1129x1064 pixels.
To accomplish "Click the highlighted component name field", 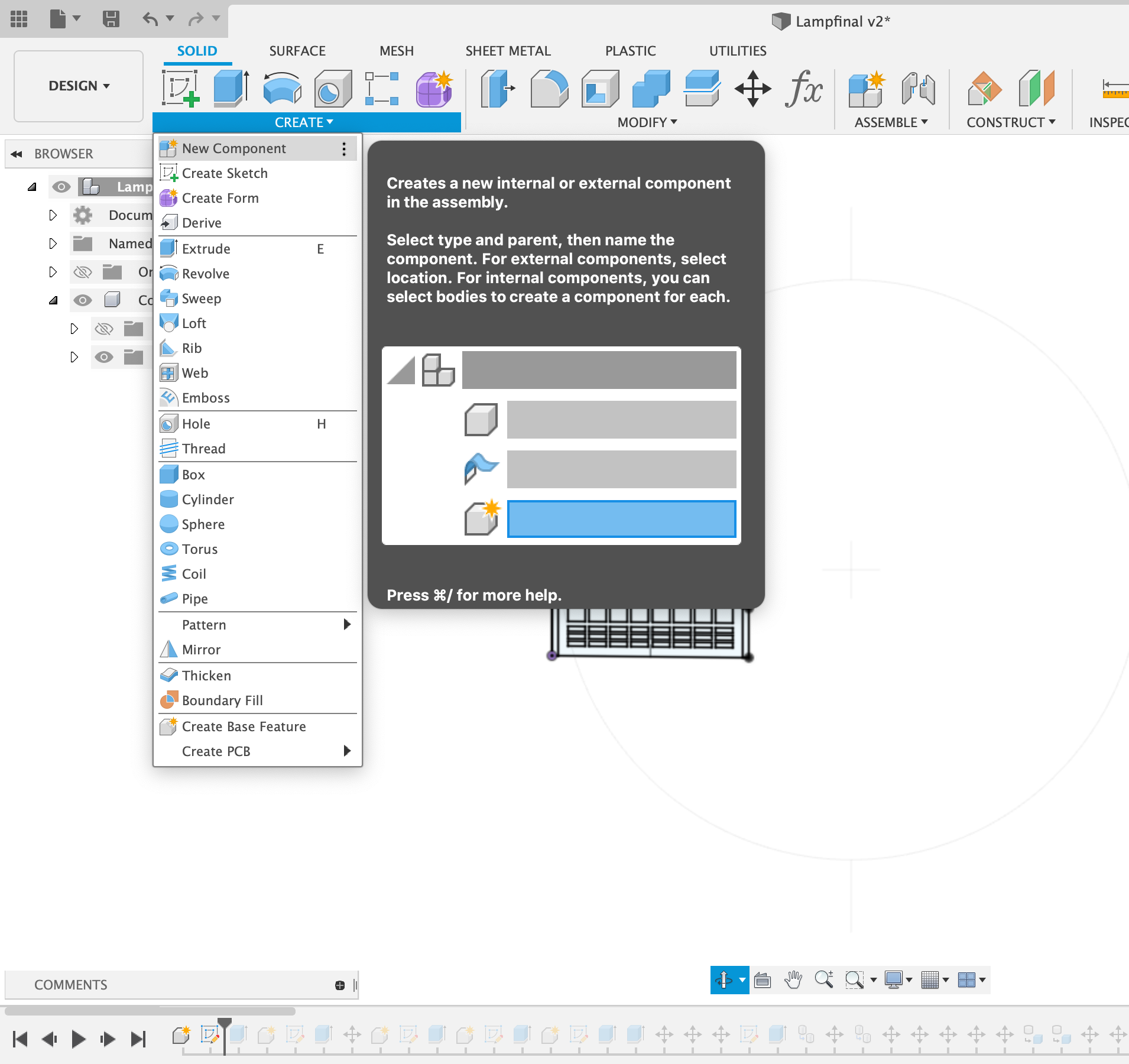I will pos(621,519).
